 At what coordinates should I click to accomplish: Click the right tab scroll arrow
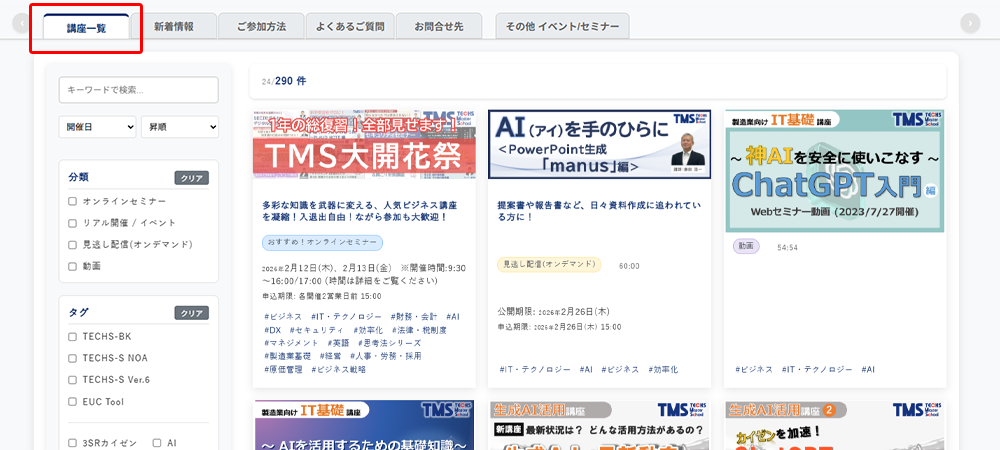[x=969, y=24]
